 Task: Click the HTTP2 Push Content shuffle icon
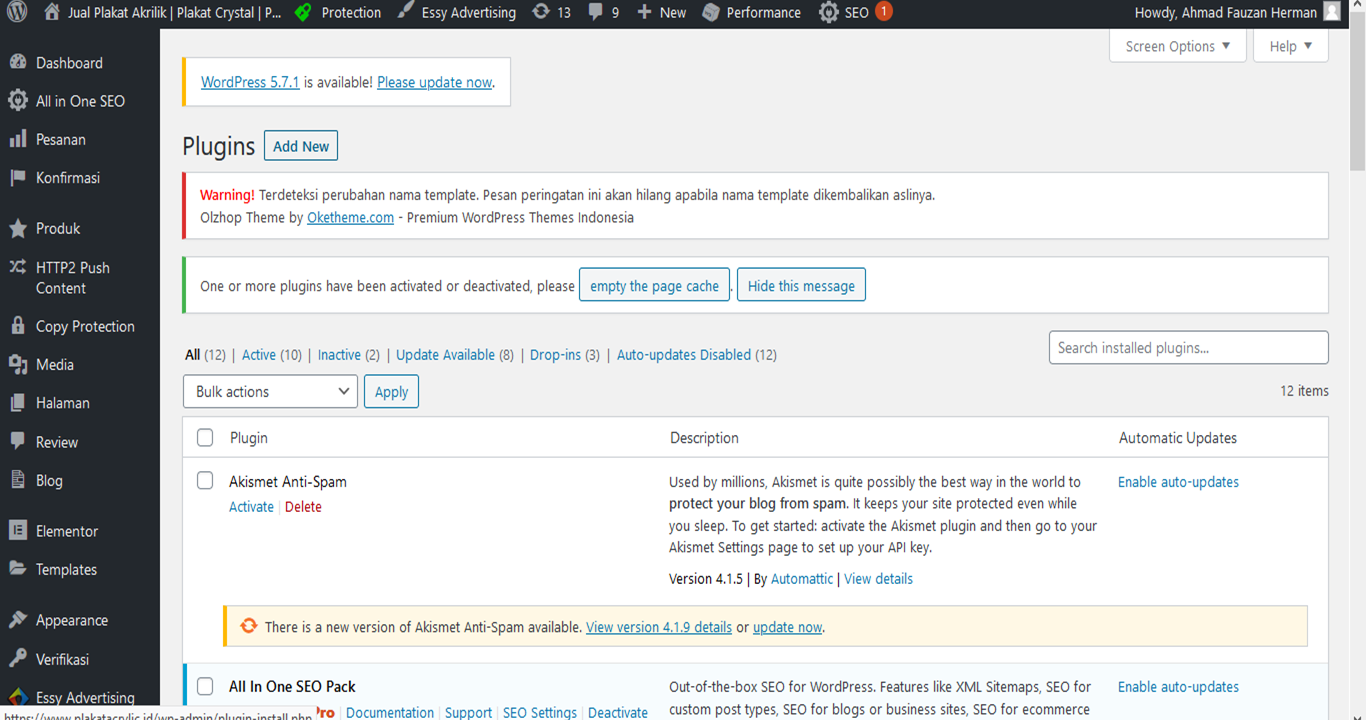click(18, 267)
